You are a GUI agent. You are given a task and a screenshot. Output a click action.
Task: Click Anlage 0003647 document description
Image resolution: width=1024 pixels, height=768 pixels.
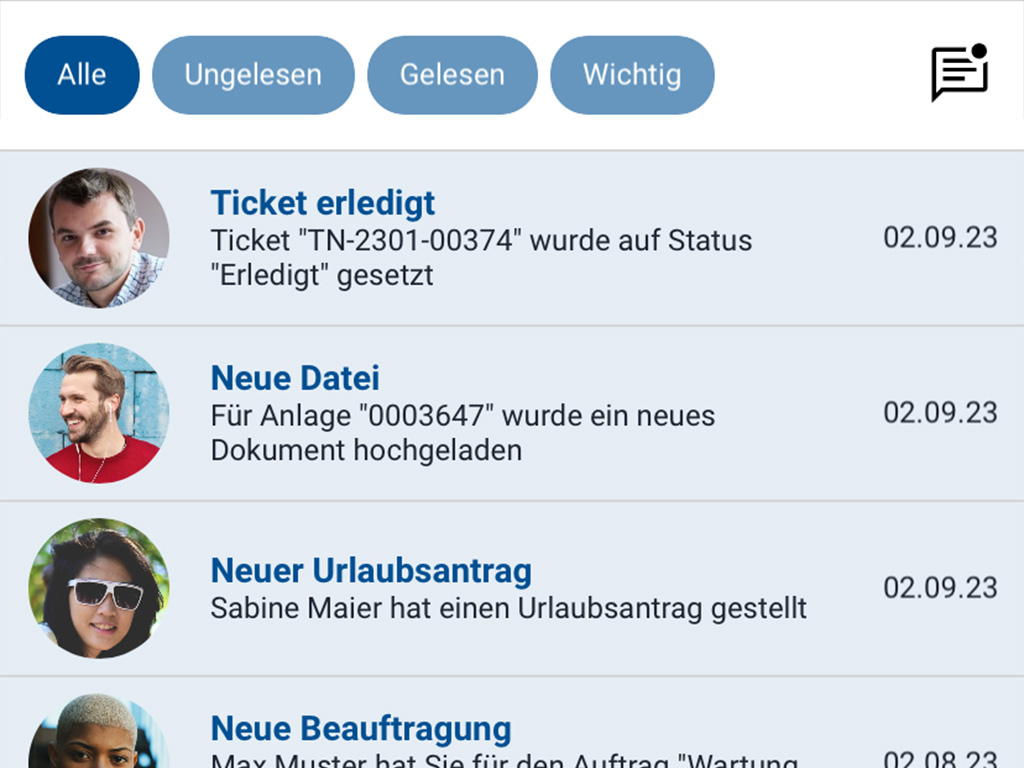pos(462,432)
